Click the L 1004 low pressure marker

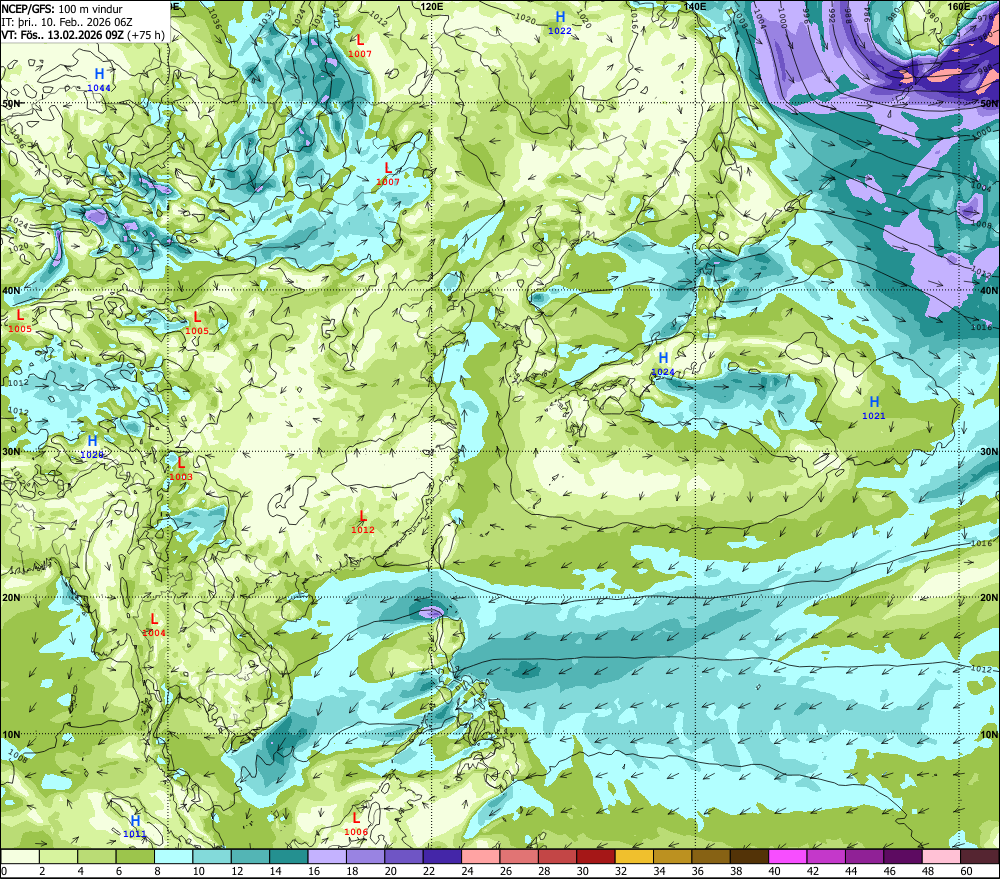pyautogui.click(x=154, y=624)
